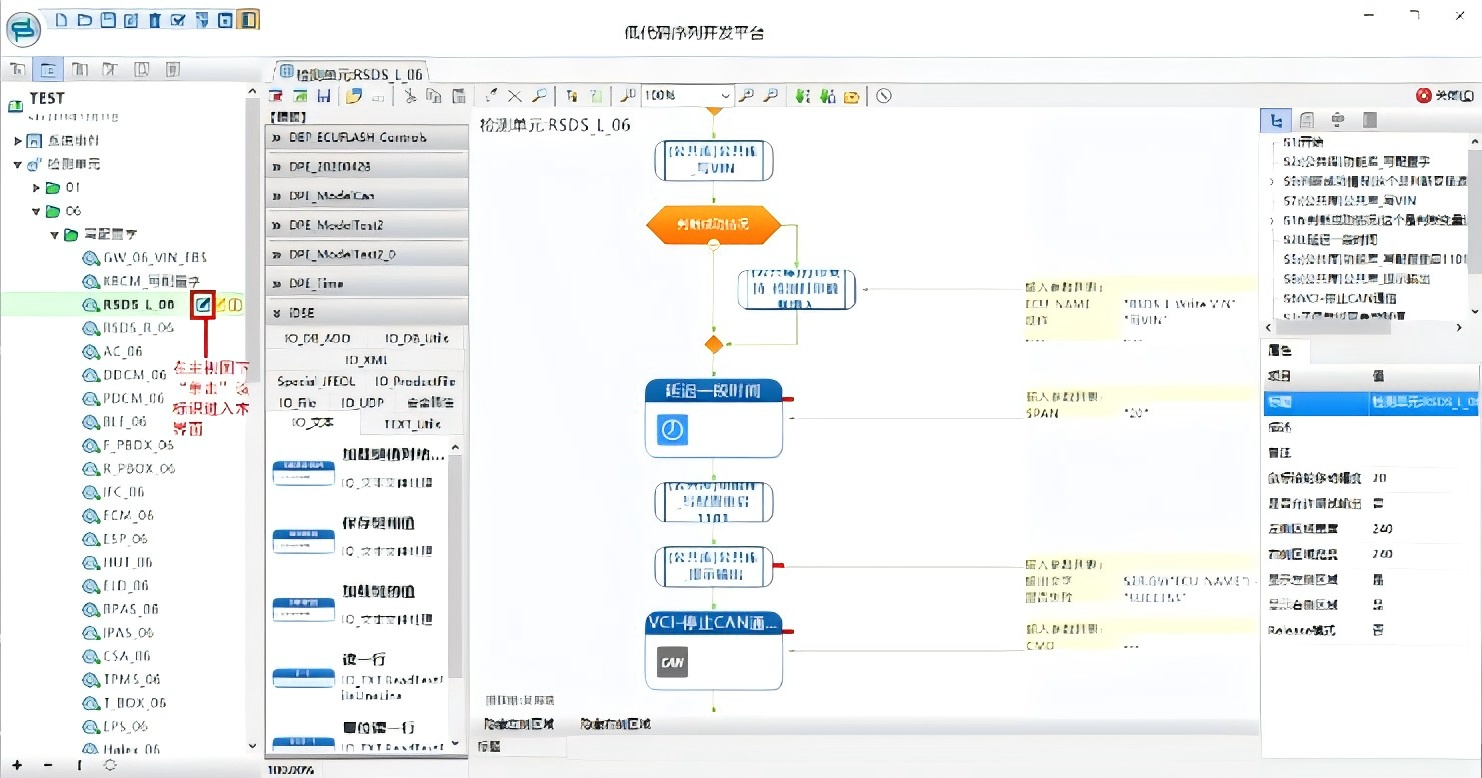Click the blue save disk icon in editor toolbar

pyautogui.click(x=324, y=96)
